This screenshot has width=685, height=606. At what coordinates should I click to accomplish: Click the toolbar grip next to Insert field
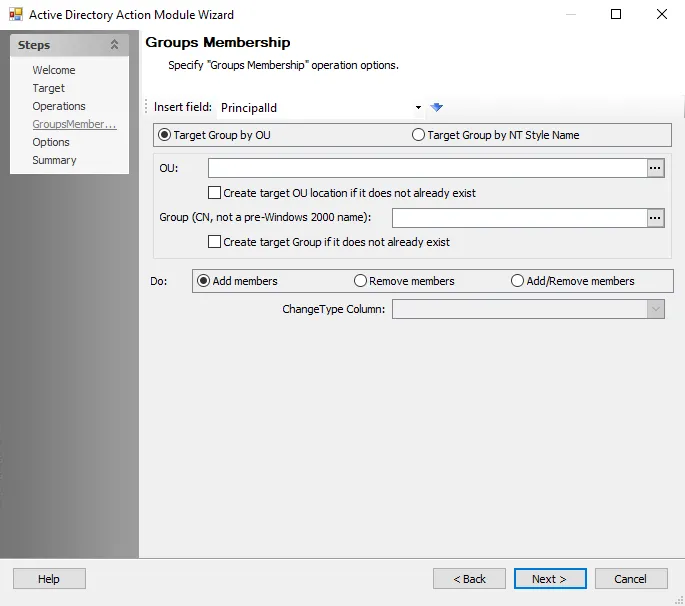pyautogui.click(x=146, y=107)
